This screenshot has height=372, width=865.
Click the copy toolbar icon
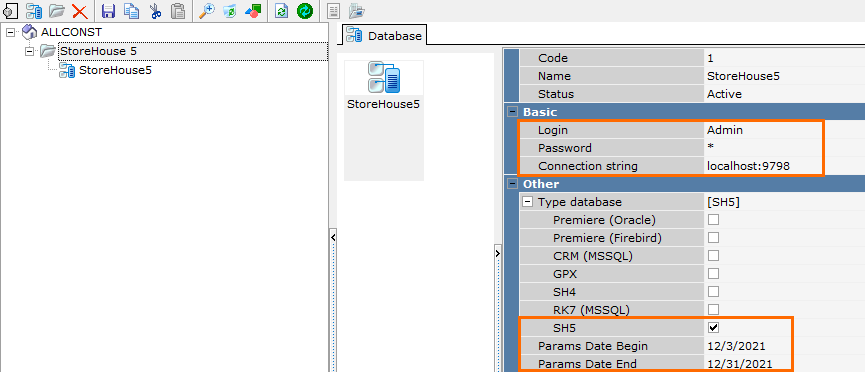pos(131,10)
